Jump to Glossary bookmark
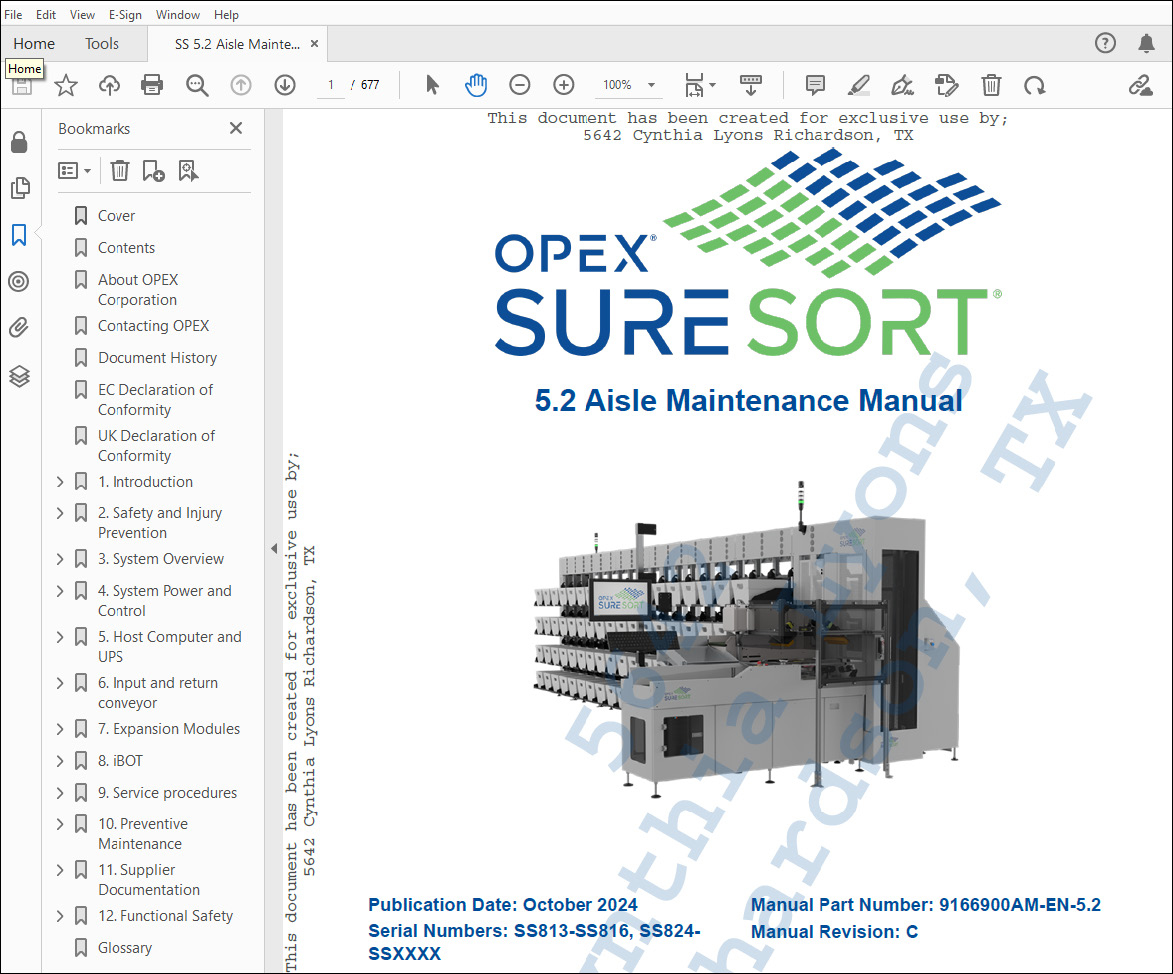The height and width of the screenshot is (974, 1173). [x=125, y=948]
